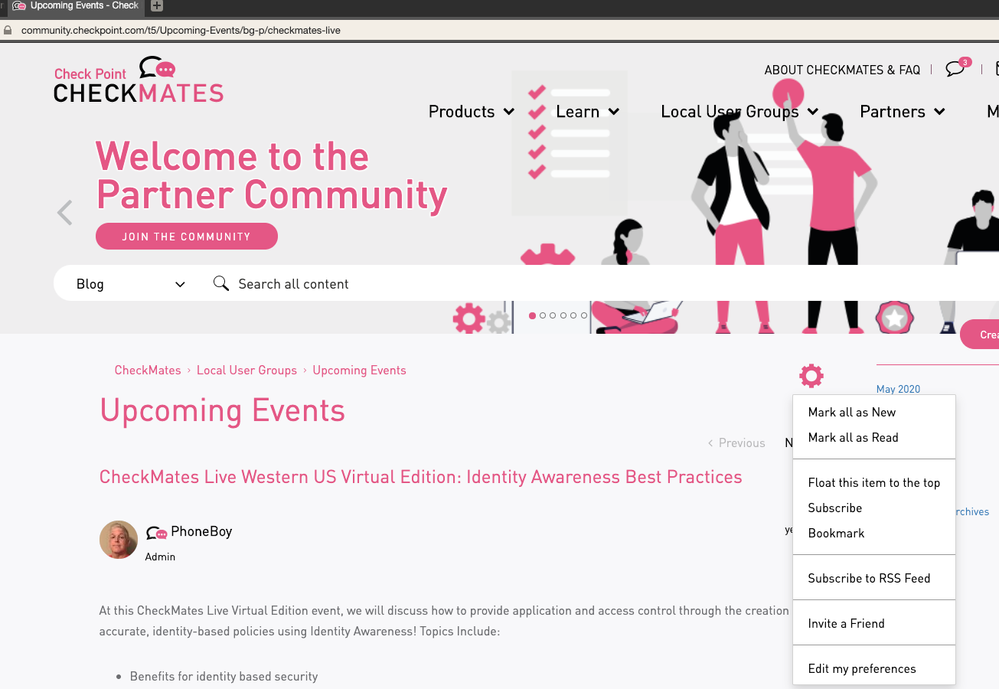The image size is (999, 689).
Task: Open the Identity Awareness Best Practices event title
Action: coord(420,477)
